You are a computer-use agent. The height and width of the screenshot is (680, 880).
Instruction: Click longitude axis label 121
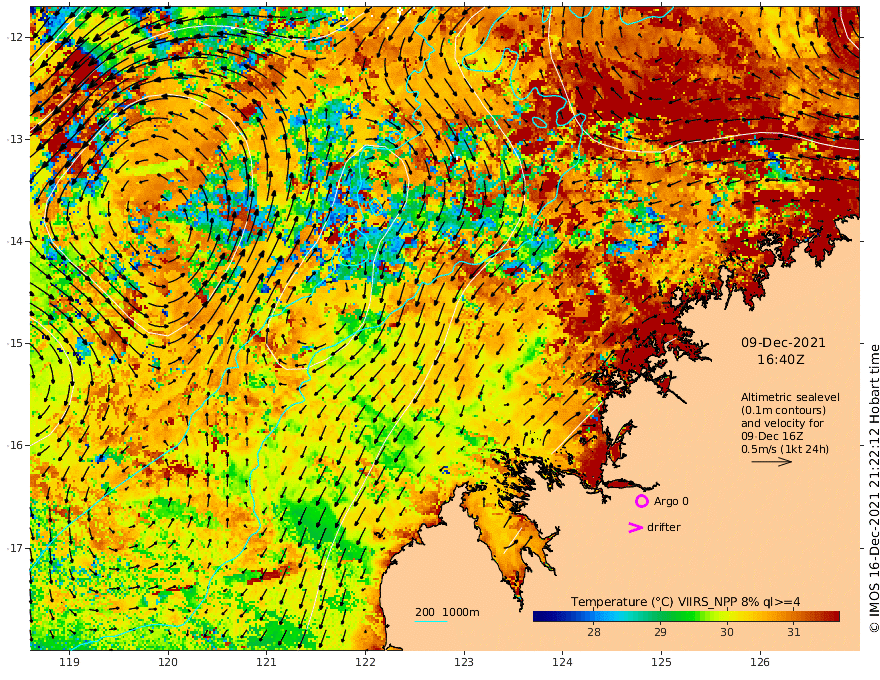point(267,663)
